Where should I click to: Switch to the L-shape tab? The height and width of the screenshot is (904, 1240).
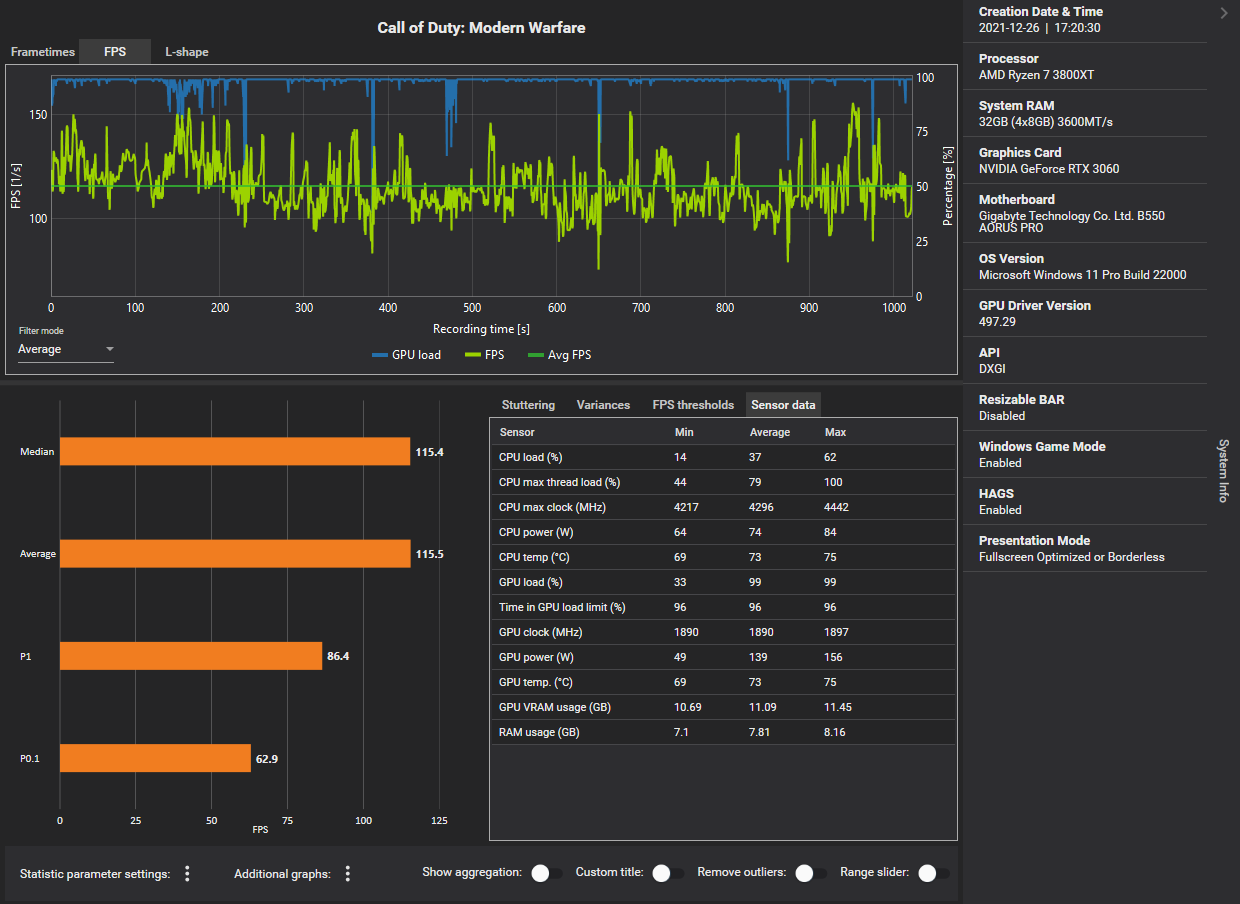[x=187, y=52]
